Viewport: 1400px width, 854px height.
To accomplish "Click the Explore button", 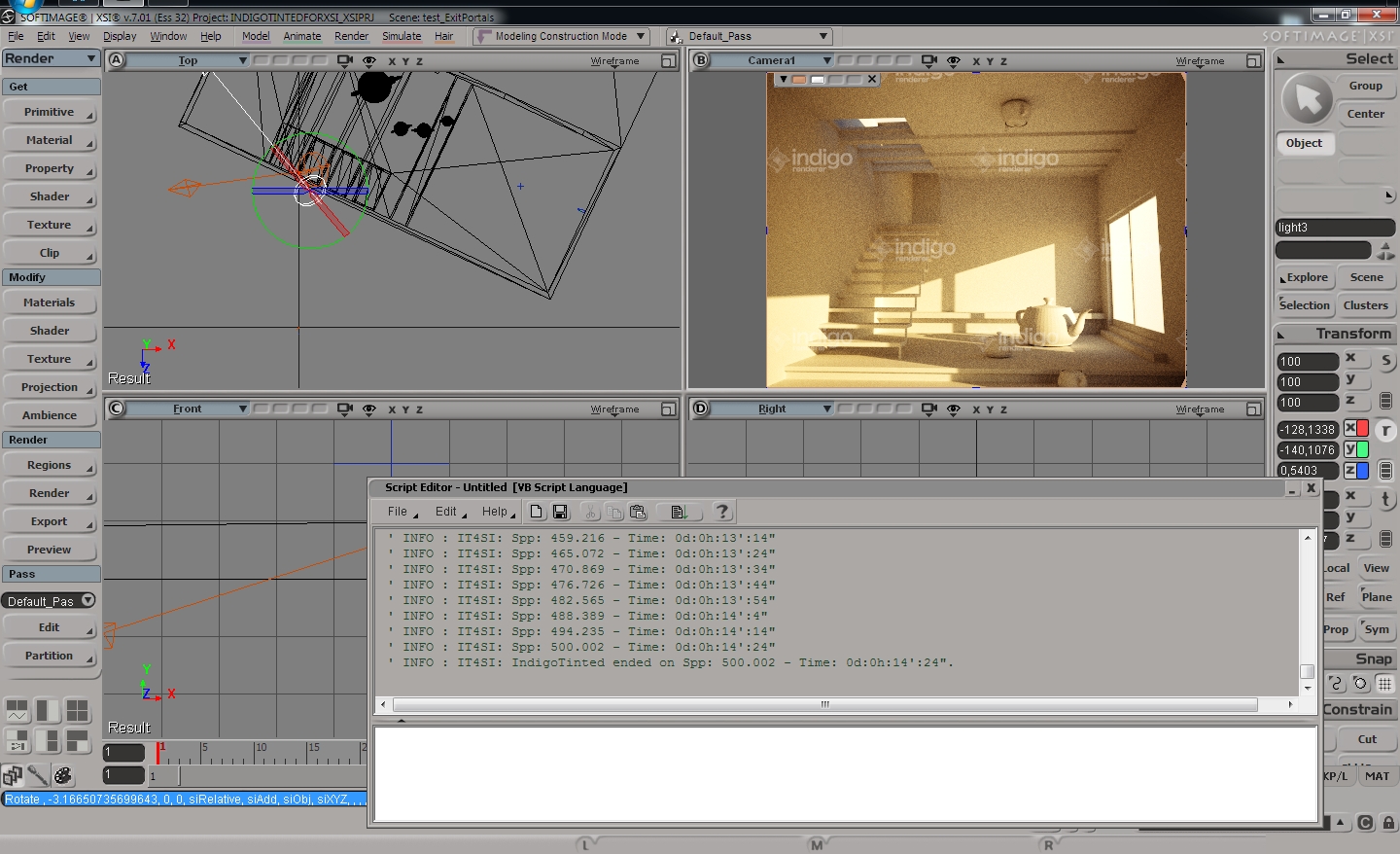I will click(x=1305, y=277).
